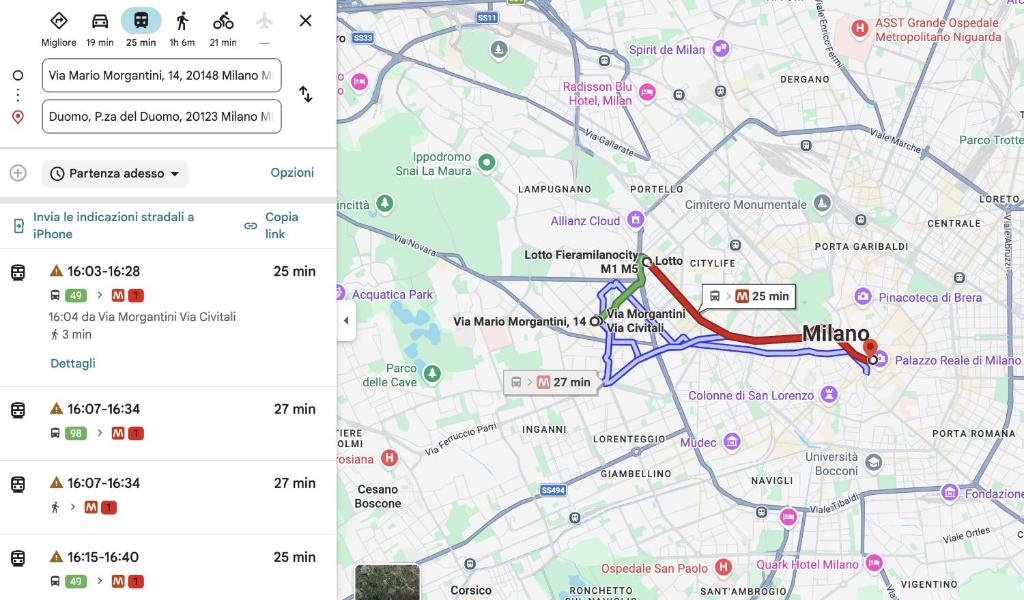Select the 16:15-16:40 transit route
The height and width of the screenshot is (600, 1024).
[168, 567]
